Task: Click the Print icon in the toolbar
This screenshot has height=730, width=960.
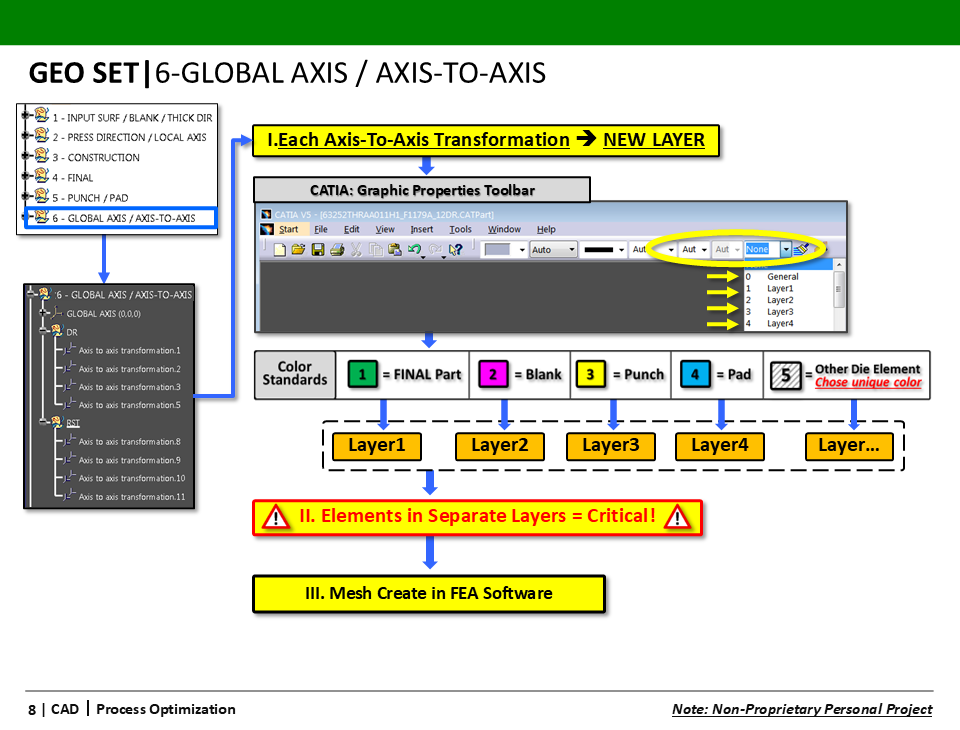Action: (337, 249)
